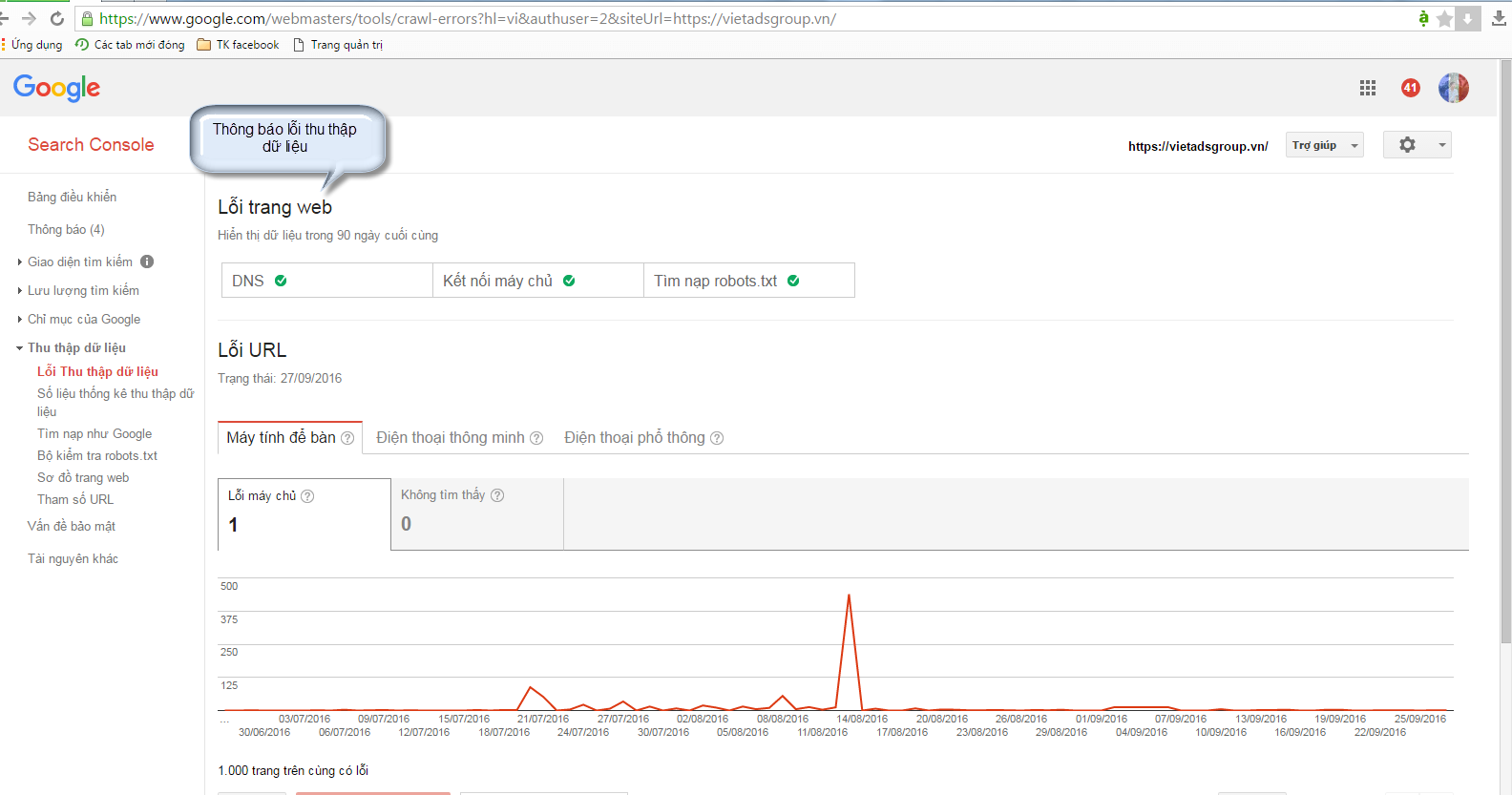The image size is (1512, 795).
Task: Open the Google apps grid icon
Action: [x=1367, y=88]
